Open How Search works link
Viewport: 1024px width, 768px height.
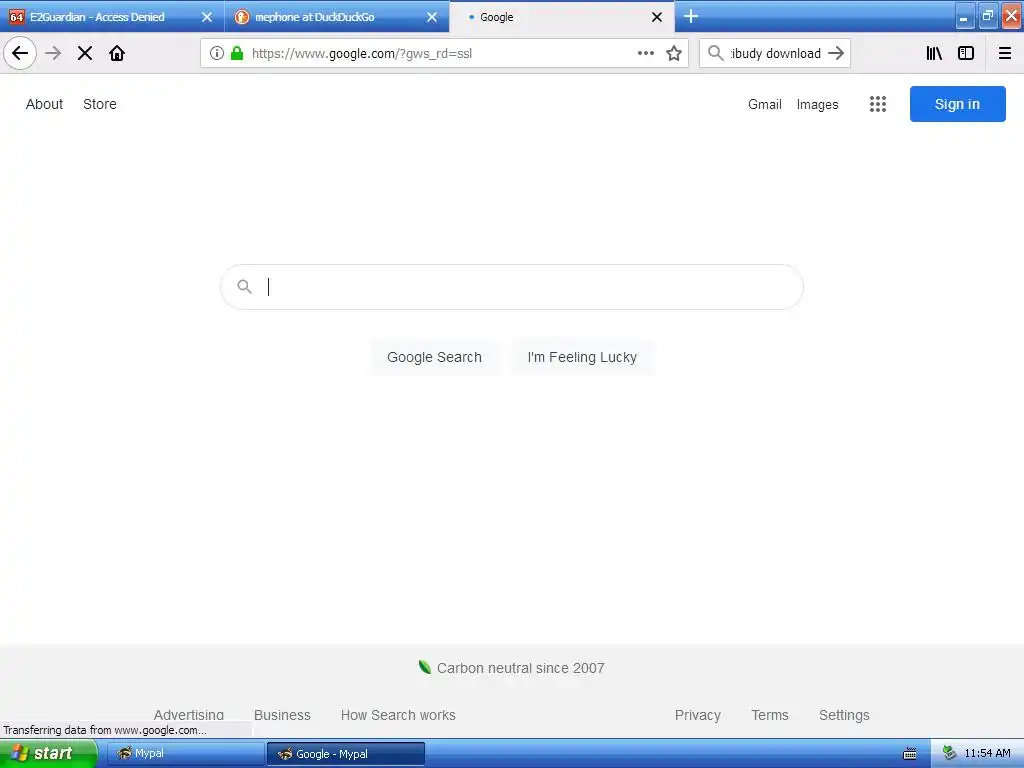point(398,715)
